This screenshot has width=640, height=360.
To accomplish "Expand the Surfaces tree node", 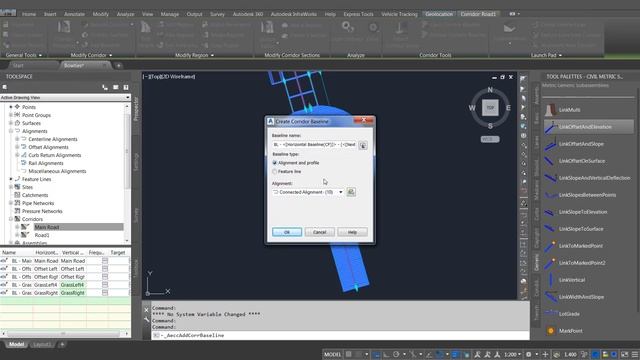I will [11, 123].
